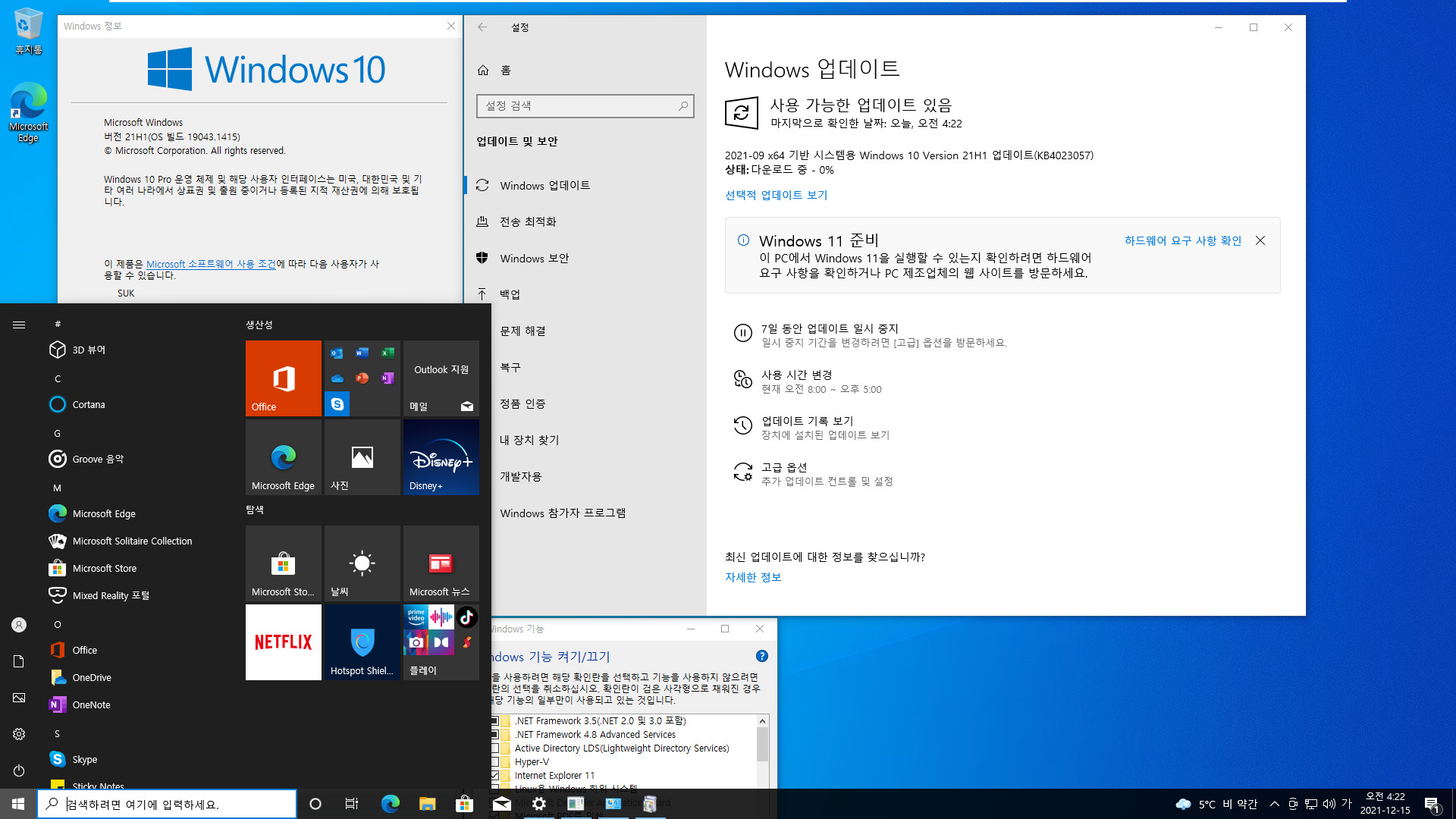The image size is (1456, 819).
Task: Launch the Netflix tile
Action: tap(283, 642)
